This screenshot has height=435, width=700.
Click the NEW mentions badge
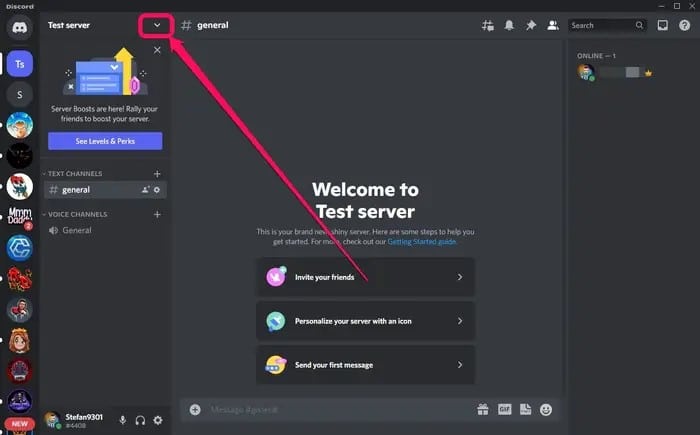[20, 424]
